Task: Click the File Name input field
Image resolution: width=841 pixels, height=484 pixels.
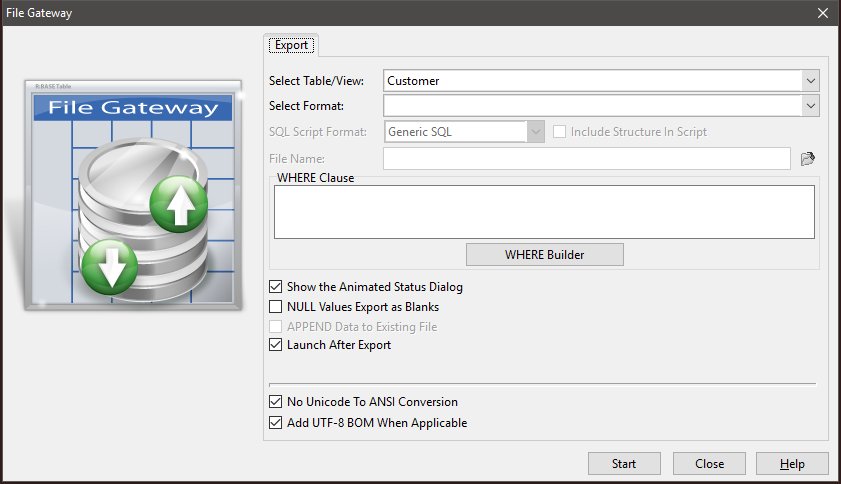Action: pyautogui.click(x=587, y=158)
